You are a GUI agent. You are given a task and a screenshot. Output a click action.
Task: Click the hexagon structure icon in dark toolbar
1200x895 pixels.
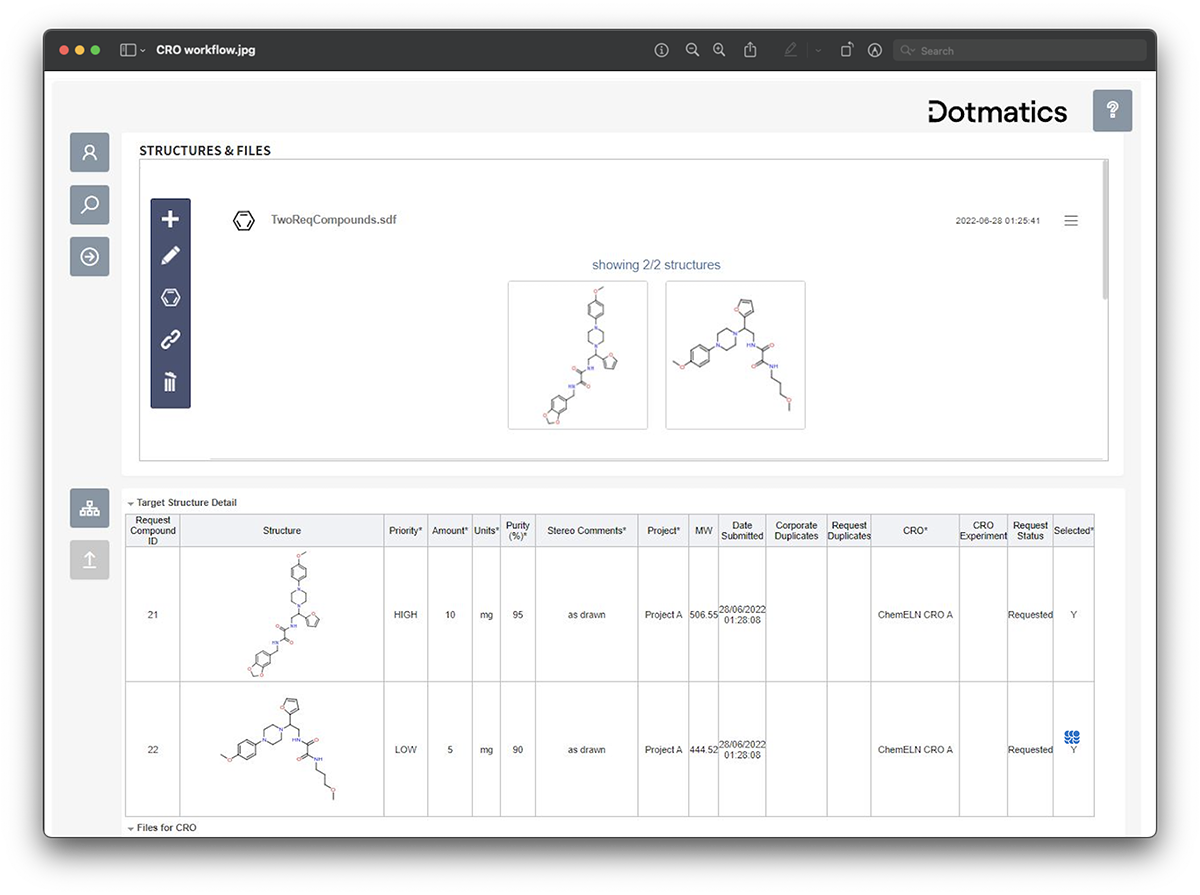[170, 298]
